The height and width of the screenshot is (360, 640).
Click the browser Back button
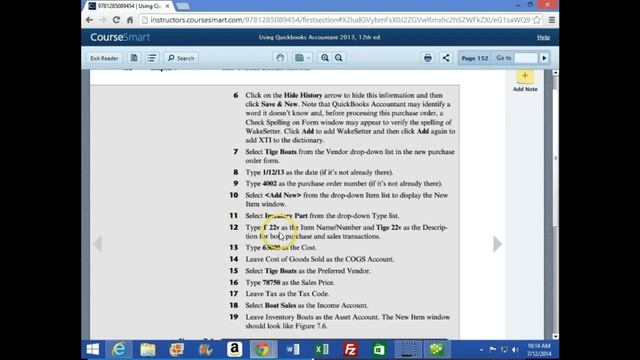pos(89,20)
